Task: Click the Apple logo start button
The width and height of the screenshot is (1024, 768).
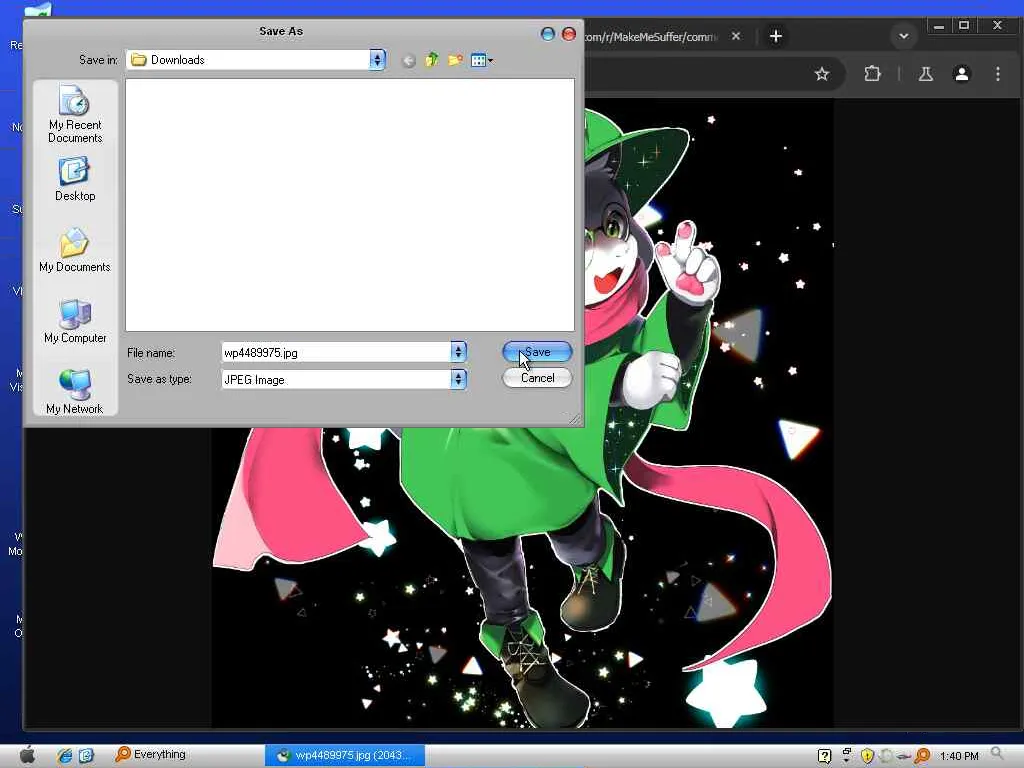Action: [x=27, y=756]
